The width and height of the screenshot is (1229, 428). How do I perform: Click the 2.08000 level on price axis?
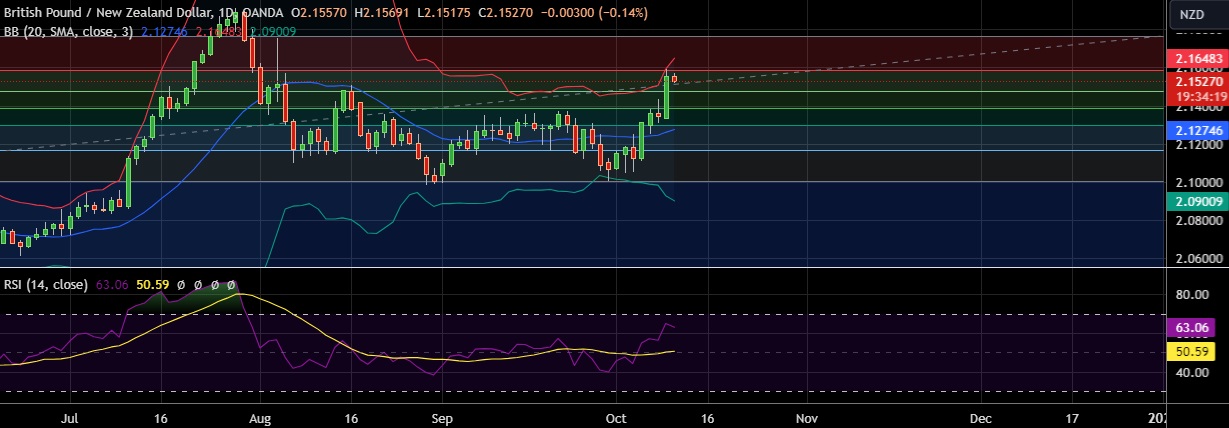(1197, 221)
